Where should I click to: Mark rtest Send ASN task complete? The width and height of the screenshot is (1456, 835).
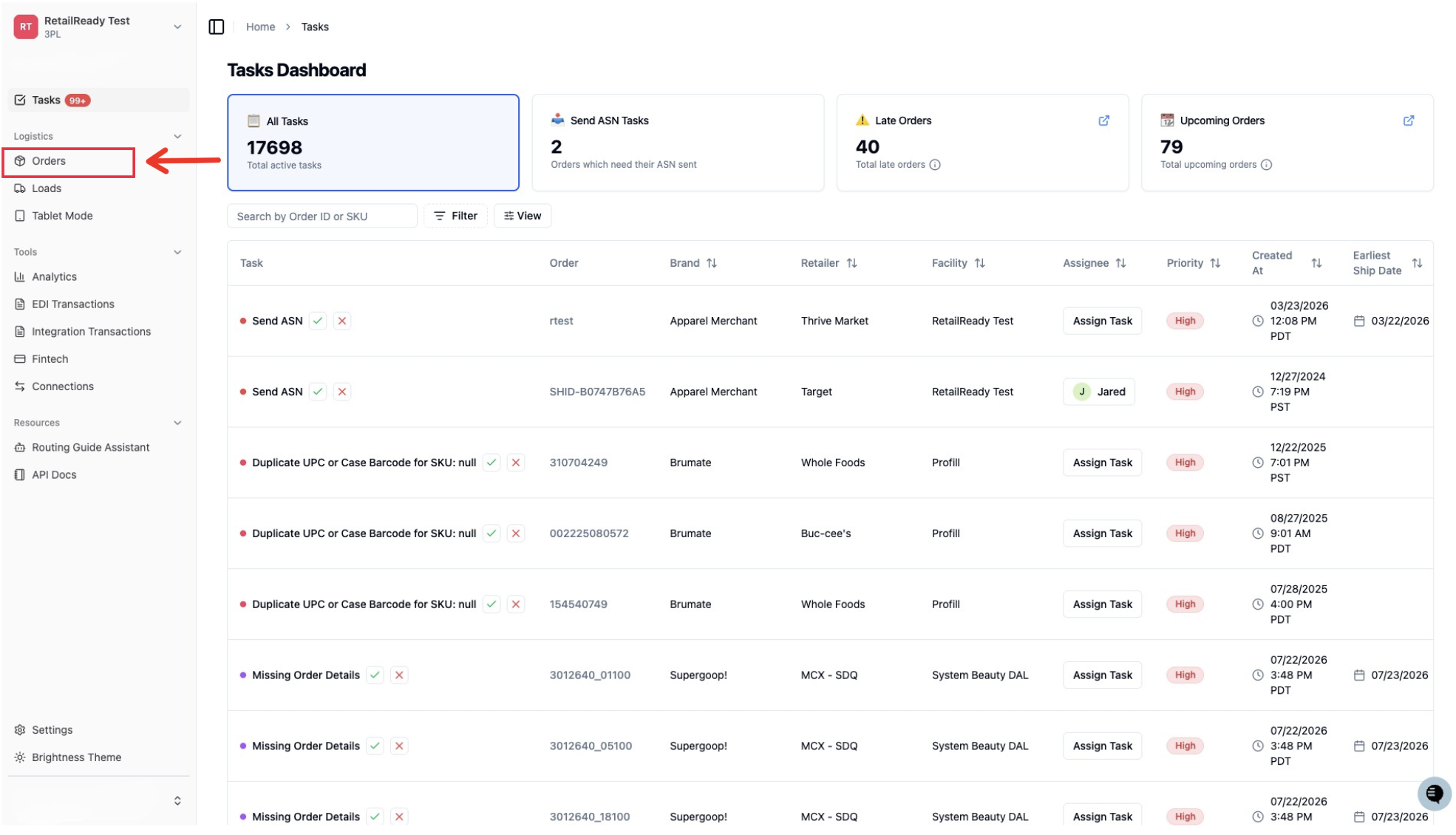click(318, 321)
